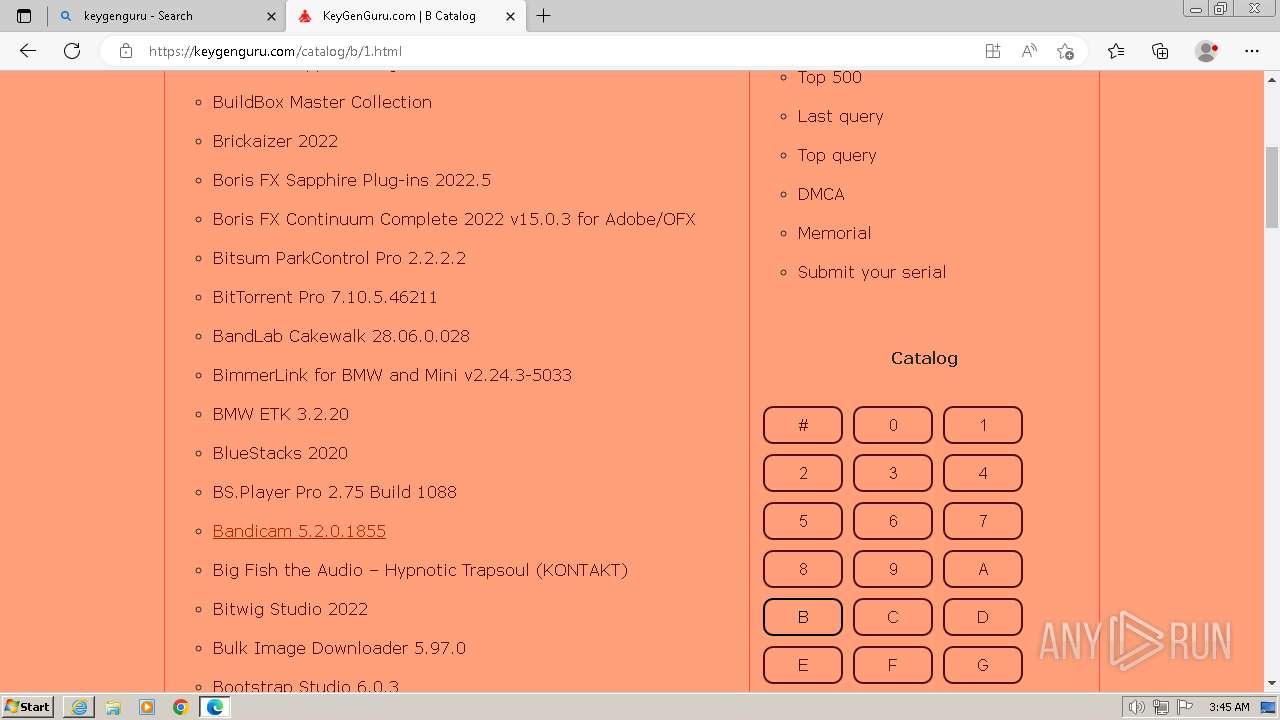Screen dimensions: 1280x720
Task: Open the profile avatar icon
Action: tap(1206, 51)
